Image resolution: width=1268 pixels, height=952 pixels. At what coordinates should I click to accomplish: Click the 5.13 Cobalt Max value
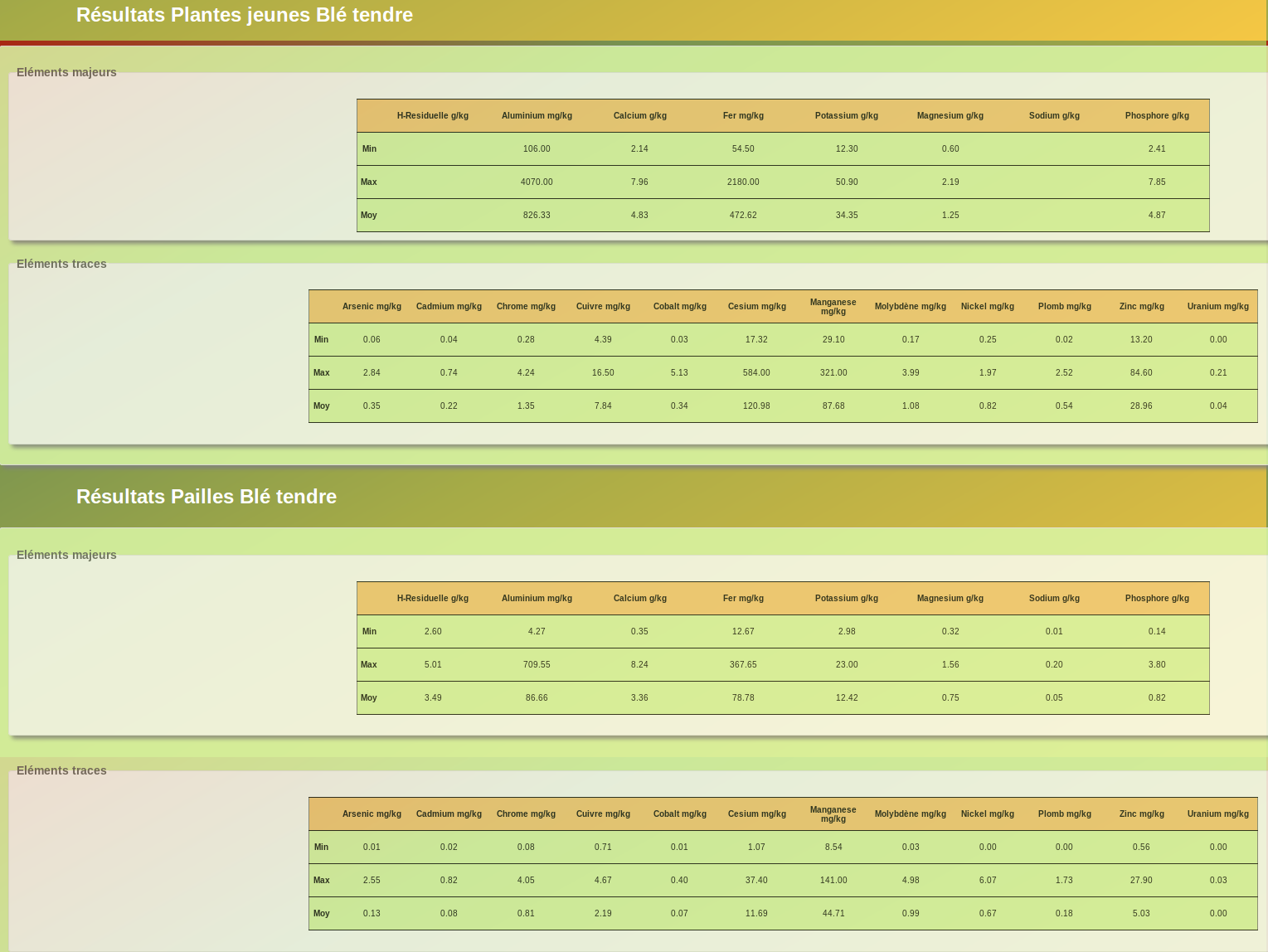tap(679, 372)
